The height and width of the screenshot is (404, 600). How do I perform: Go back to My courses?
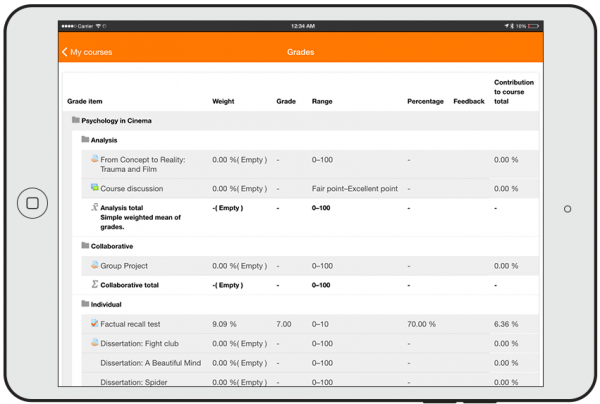(x=91, y=52)
